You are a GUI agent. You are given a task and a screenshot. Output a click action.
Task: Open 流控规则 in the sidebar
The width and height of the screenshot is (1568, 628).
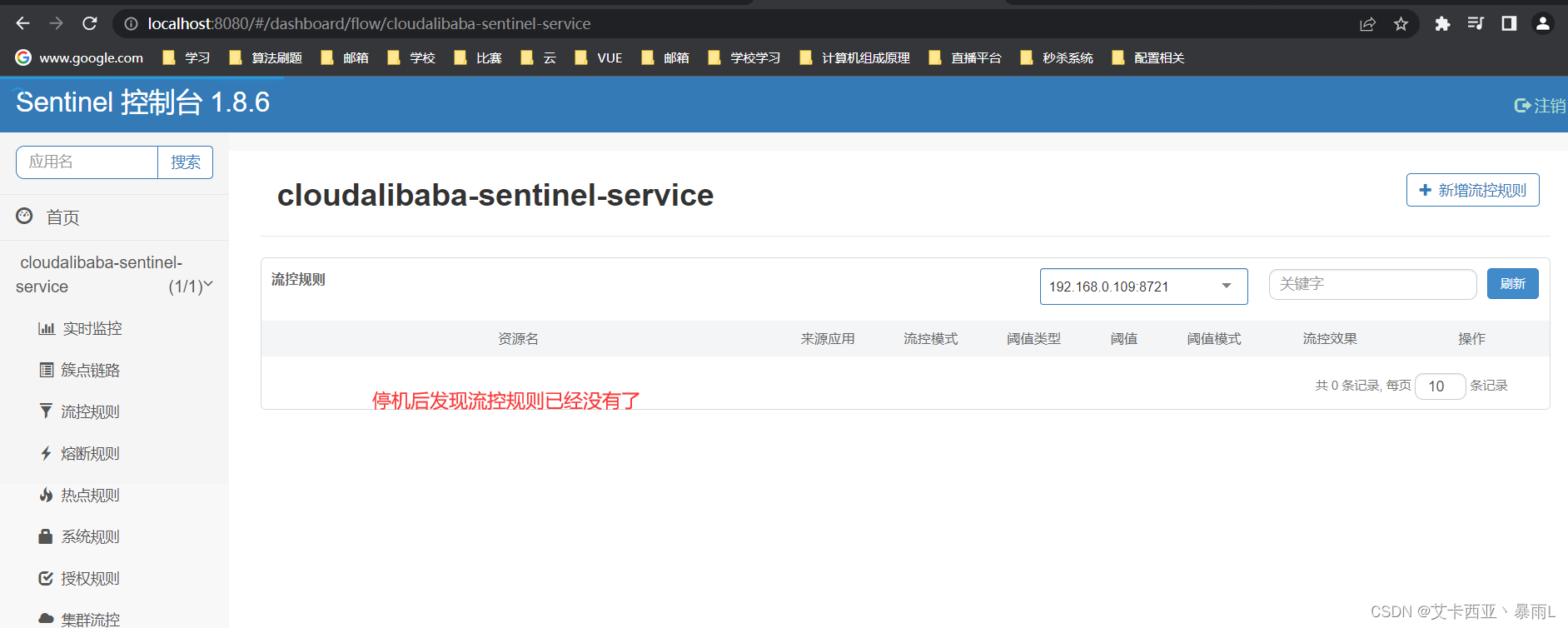90,411
